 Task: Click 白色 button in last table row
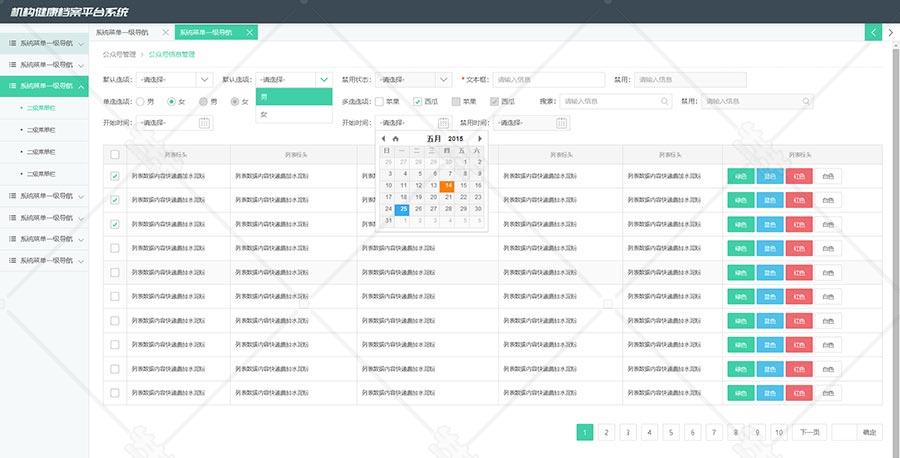pos(828,393)
